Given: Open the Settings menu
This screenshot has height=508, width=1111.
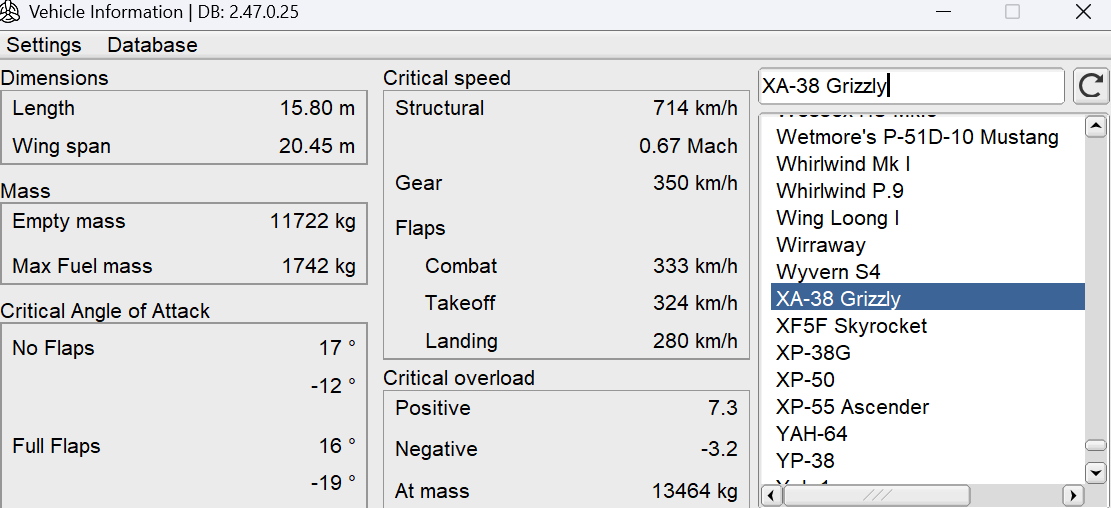Looking at the screenshot, I should (x=44, y=45).
